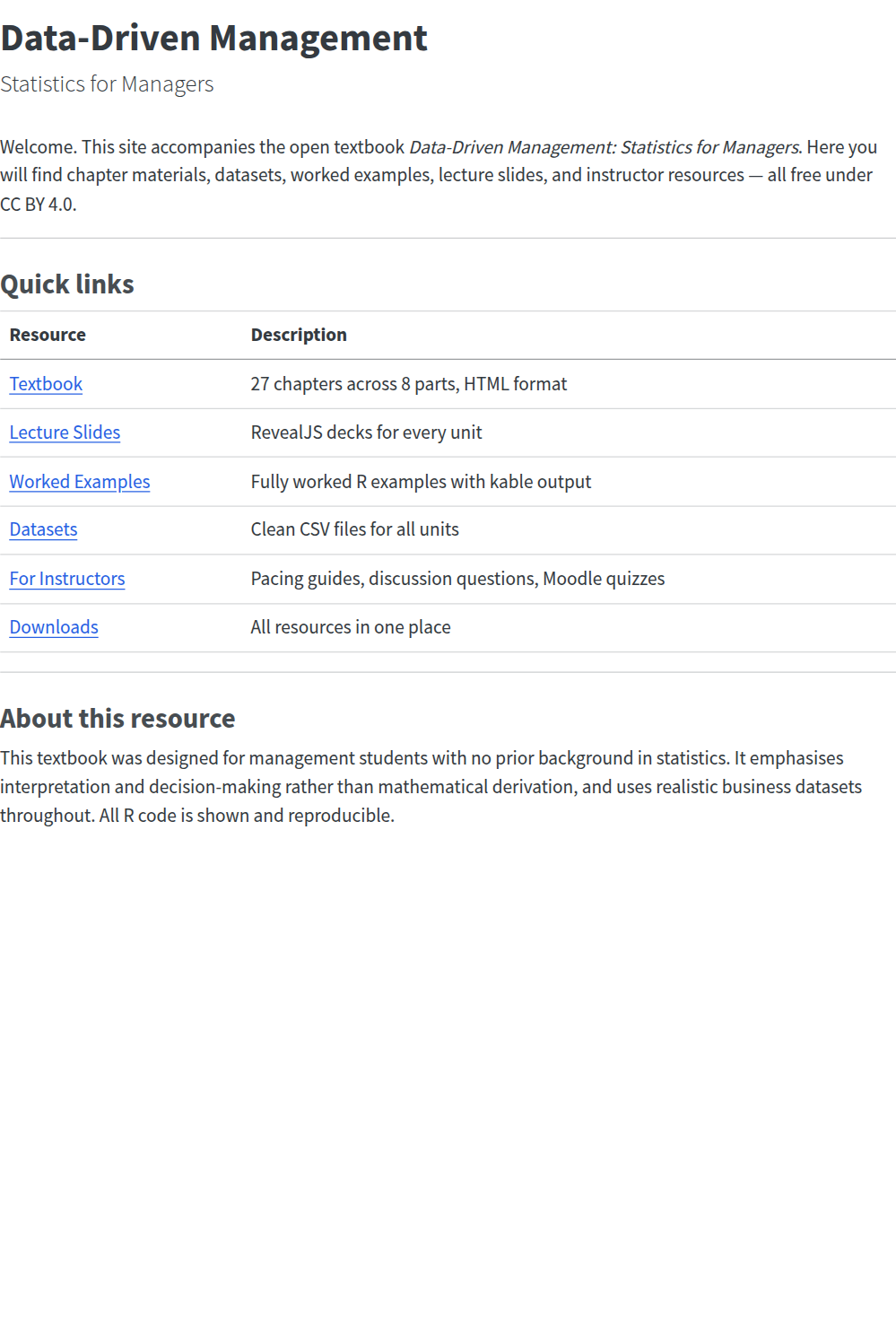Click the Moodle quizzes description text
This screenshot has width=896, height=1328.
[x=457, y=579]
